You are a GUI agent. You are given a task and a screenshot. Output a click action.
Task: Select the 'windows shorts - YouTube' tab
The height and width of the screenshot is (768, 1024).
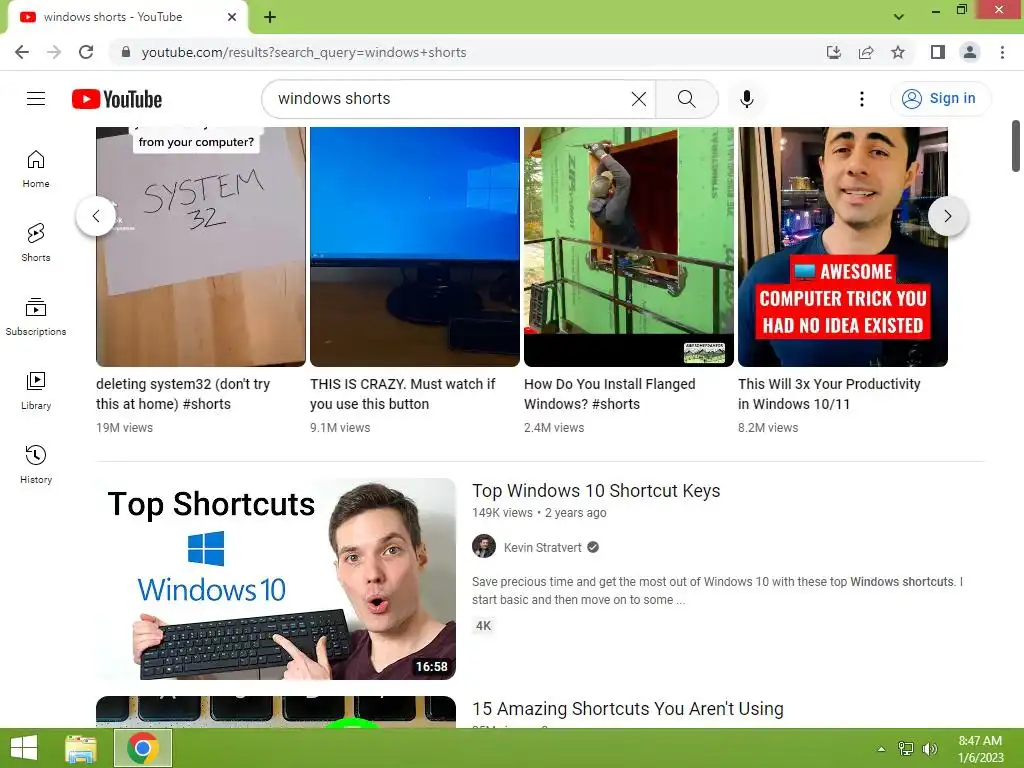click(128, 18)
